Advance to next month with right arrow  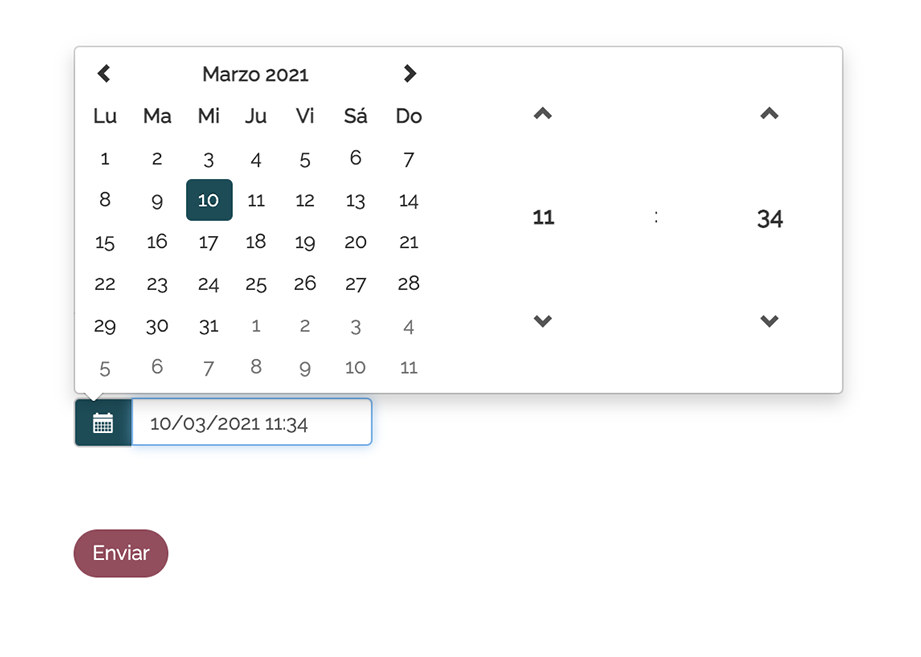409,74
